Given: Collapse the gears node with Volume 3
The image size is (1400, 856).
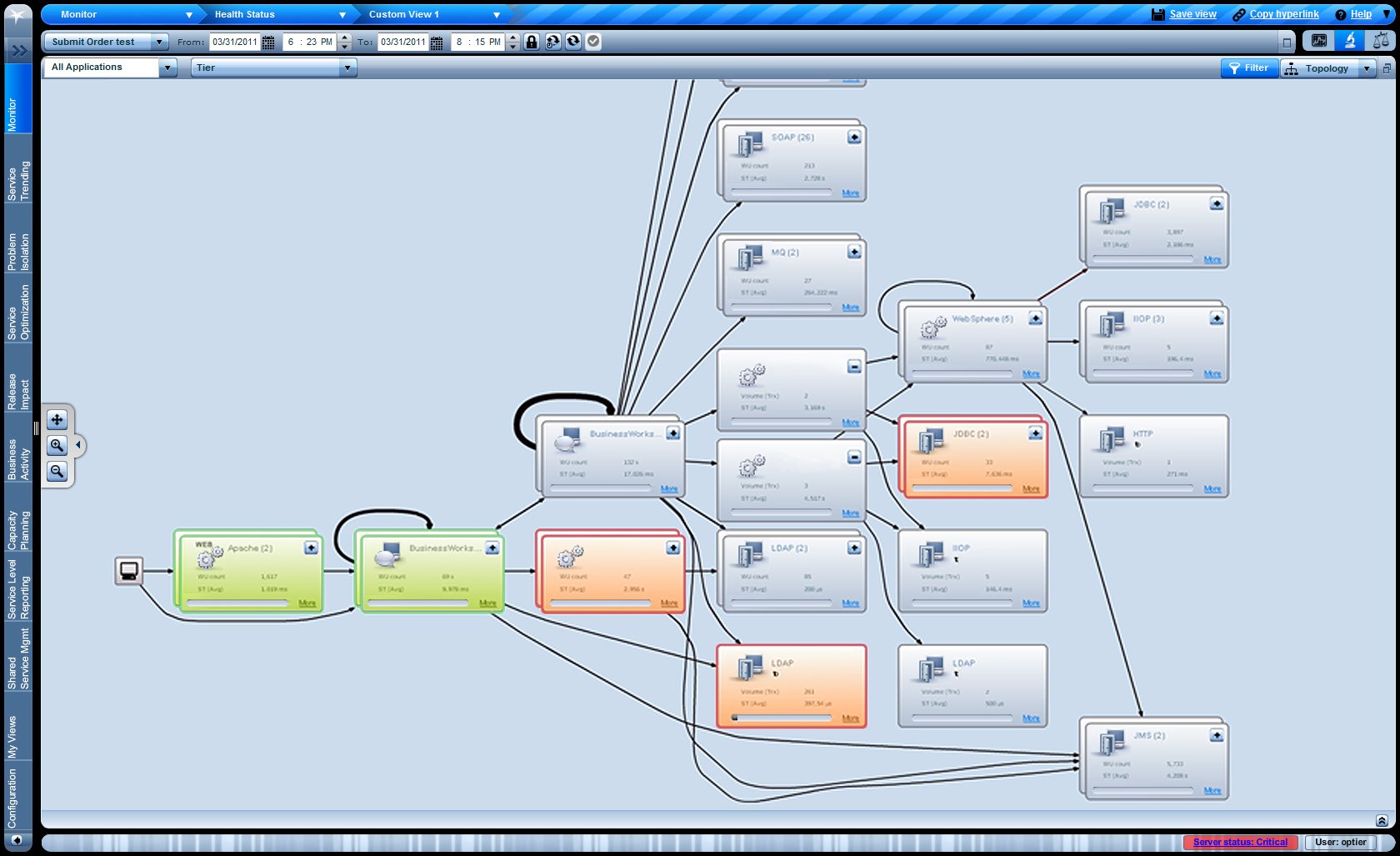Looking at the screenshot, I should click(854, 458).
